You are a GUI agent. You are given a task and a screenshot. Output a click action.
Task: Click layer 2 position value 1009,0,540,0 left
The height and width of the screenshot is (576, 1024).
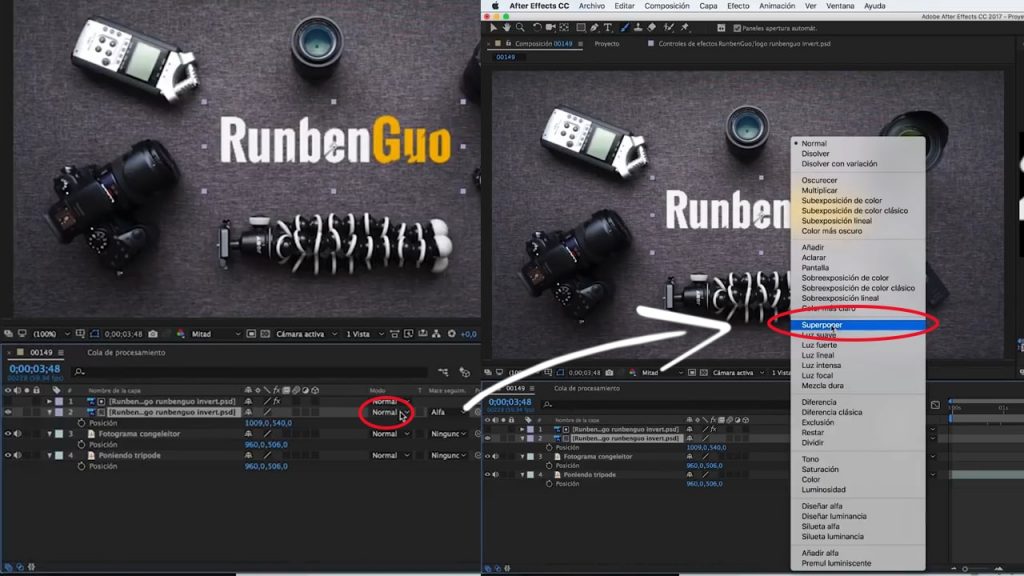pos(268,423)
